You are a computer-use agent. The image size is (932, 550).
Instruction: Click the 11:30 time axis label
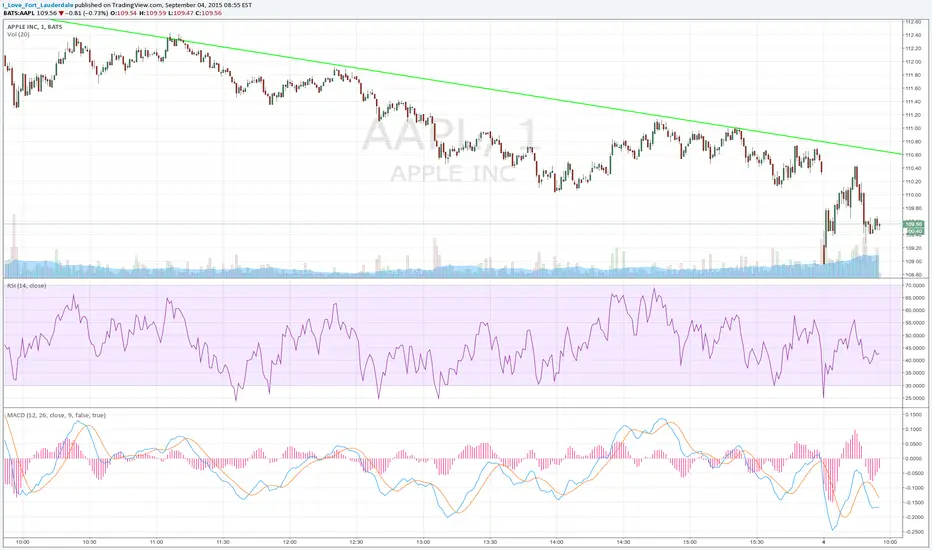pos(223,542)
